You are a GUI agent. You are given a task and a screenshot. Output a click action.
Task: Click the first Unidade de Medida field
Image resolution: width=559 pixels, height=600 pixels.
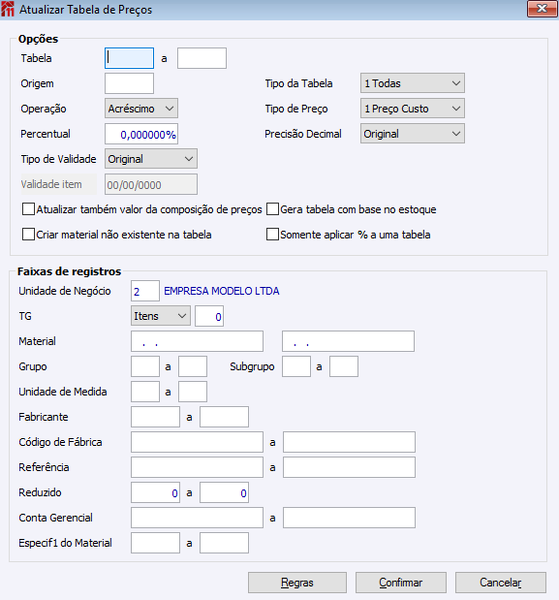[x=145, y=391]
